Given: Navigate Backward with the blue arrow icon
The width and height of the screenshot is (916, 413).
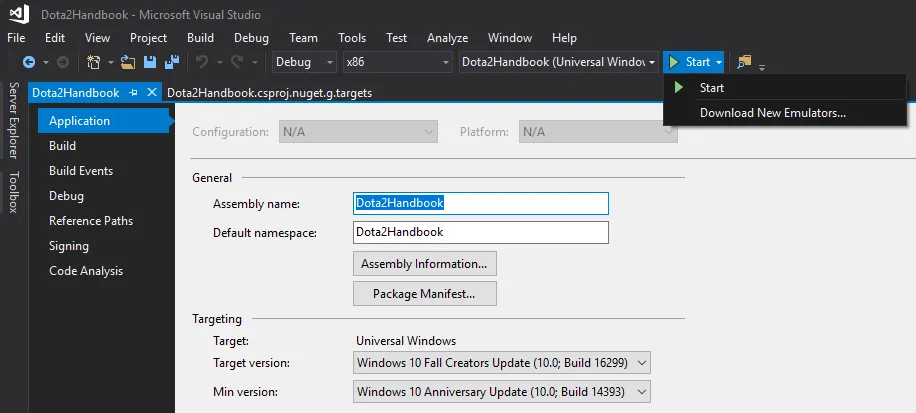Looking at the screenshot, I should [x=29, y=62].
